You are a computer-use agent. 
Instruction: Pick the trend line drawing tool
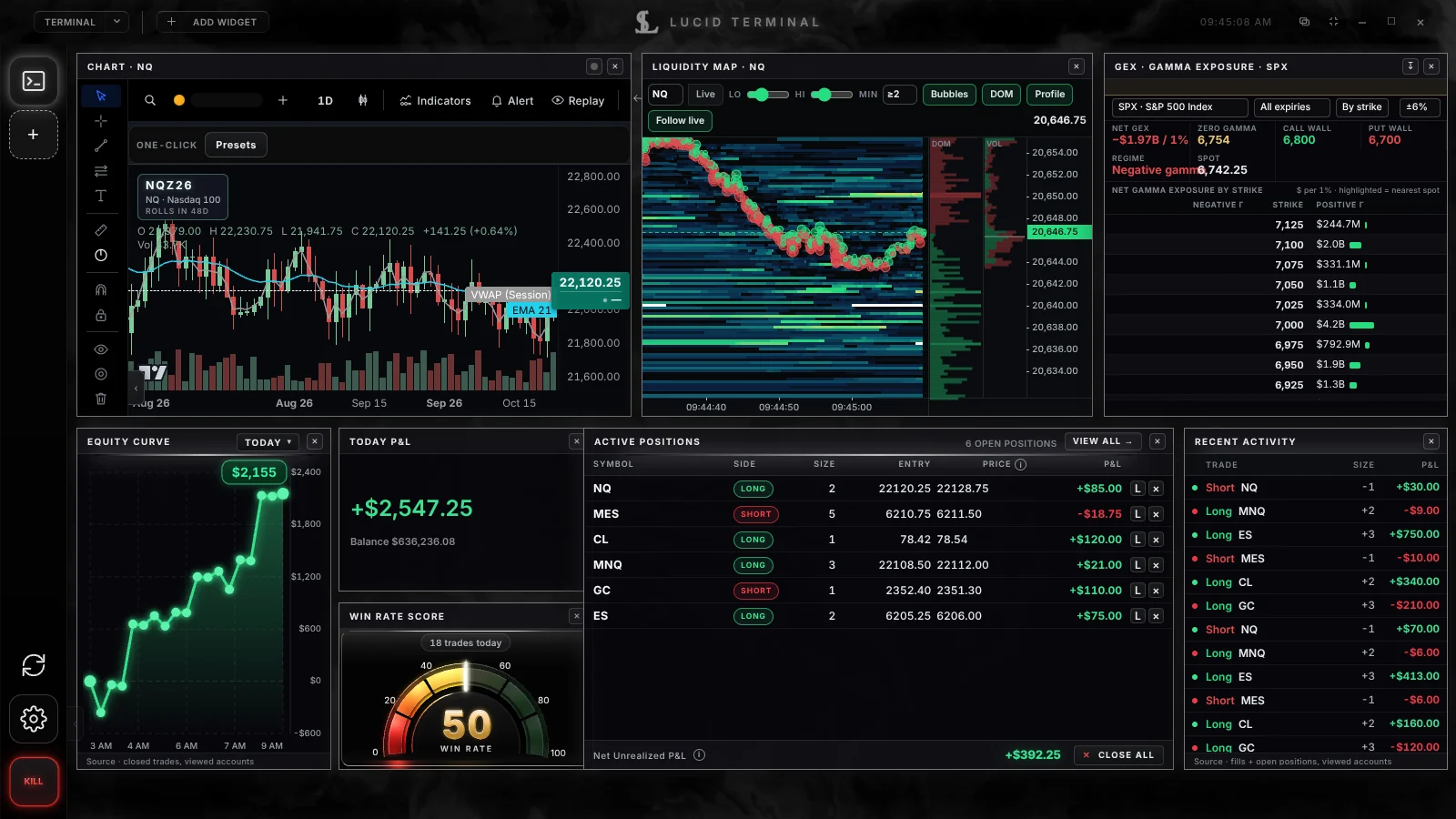101,146
